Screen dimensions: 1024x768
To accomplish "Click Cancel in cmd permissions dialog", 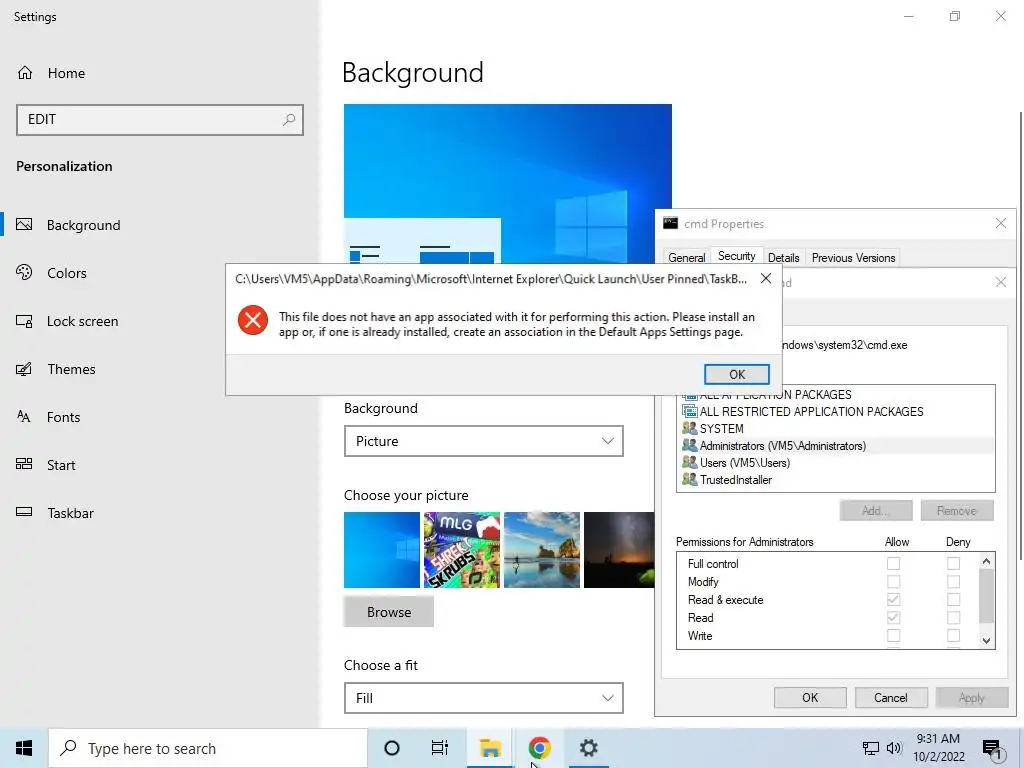I will coord(890,697).
